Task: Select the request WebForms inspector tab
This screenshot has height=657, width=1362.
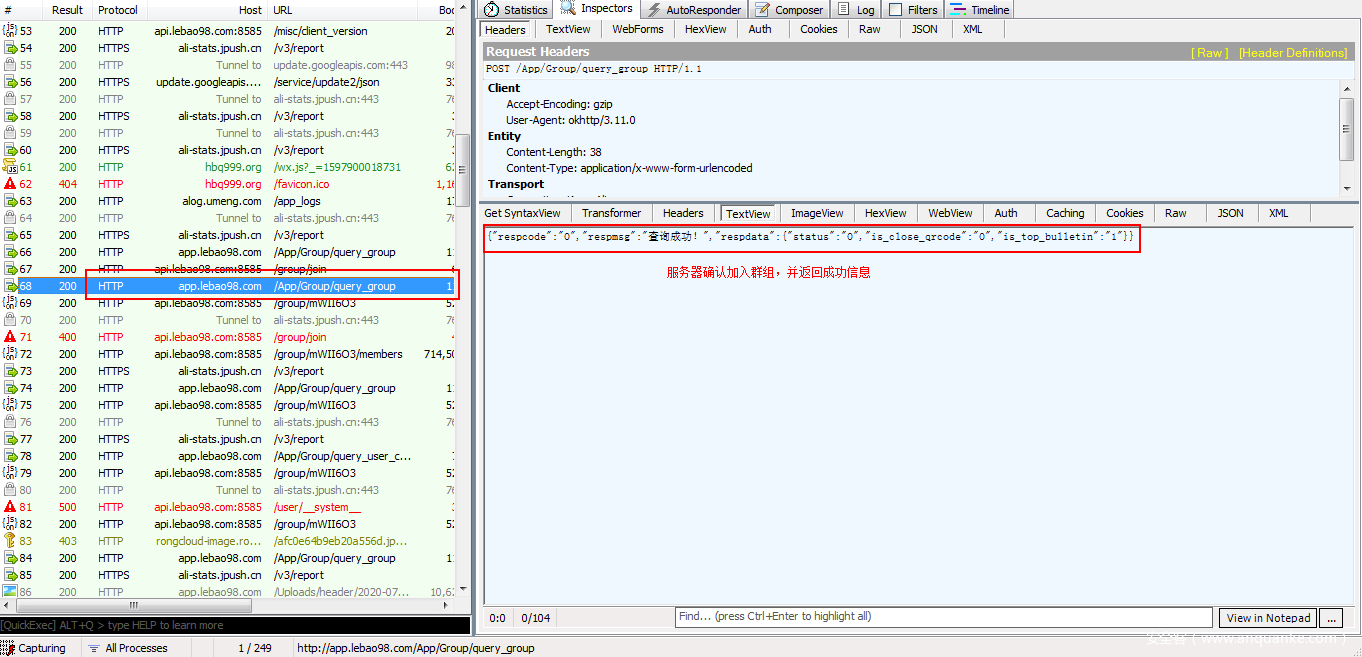Action: (638, 29)
